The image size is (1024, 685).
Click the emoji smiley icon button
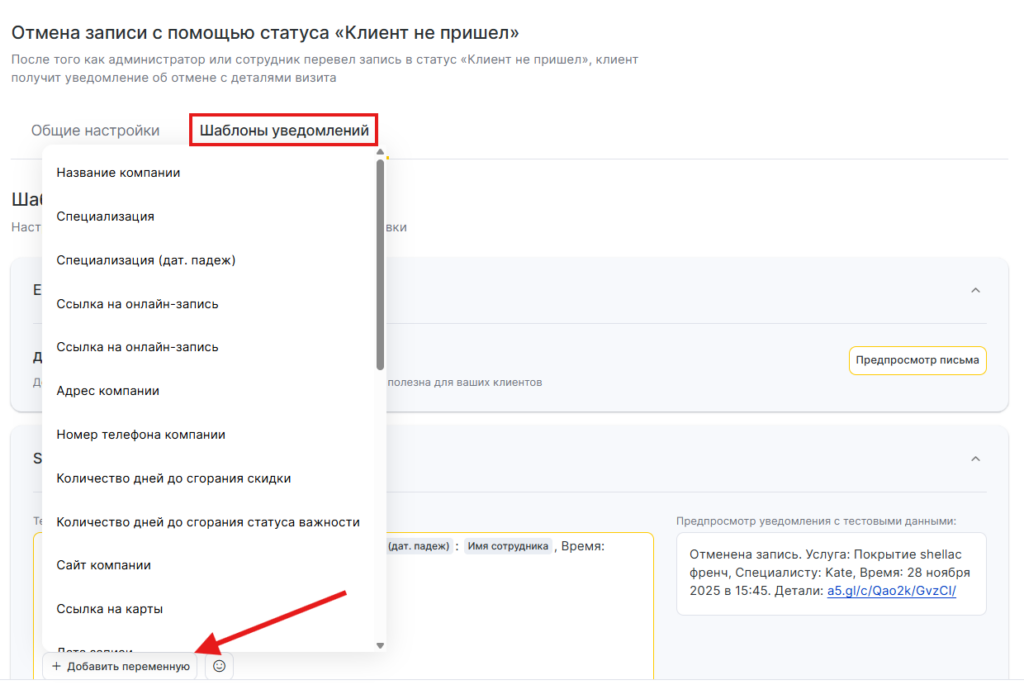tap(219, 666)
